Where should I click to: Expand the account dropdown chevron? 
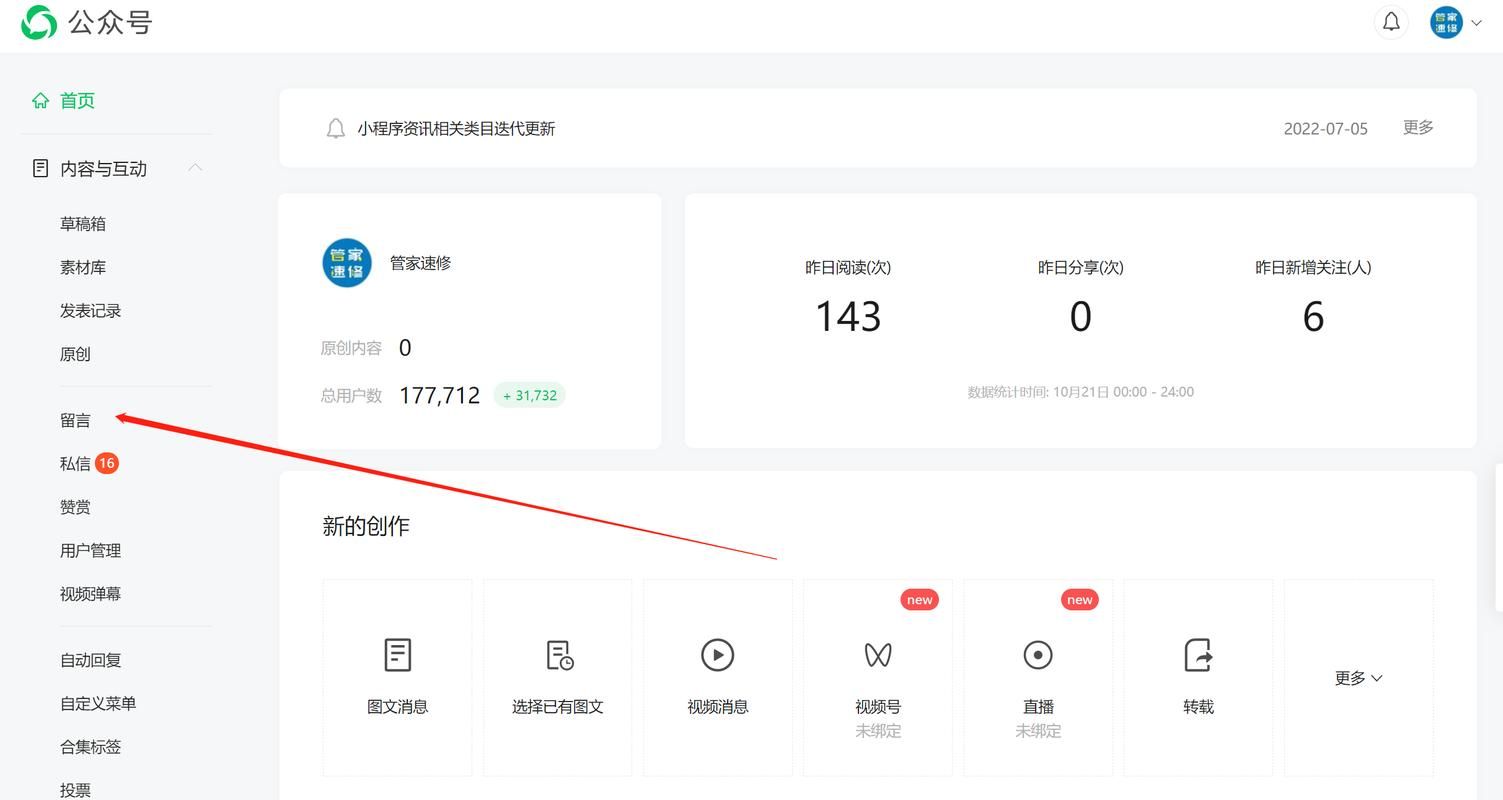tap(1476, 23)
